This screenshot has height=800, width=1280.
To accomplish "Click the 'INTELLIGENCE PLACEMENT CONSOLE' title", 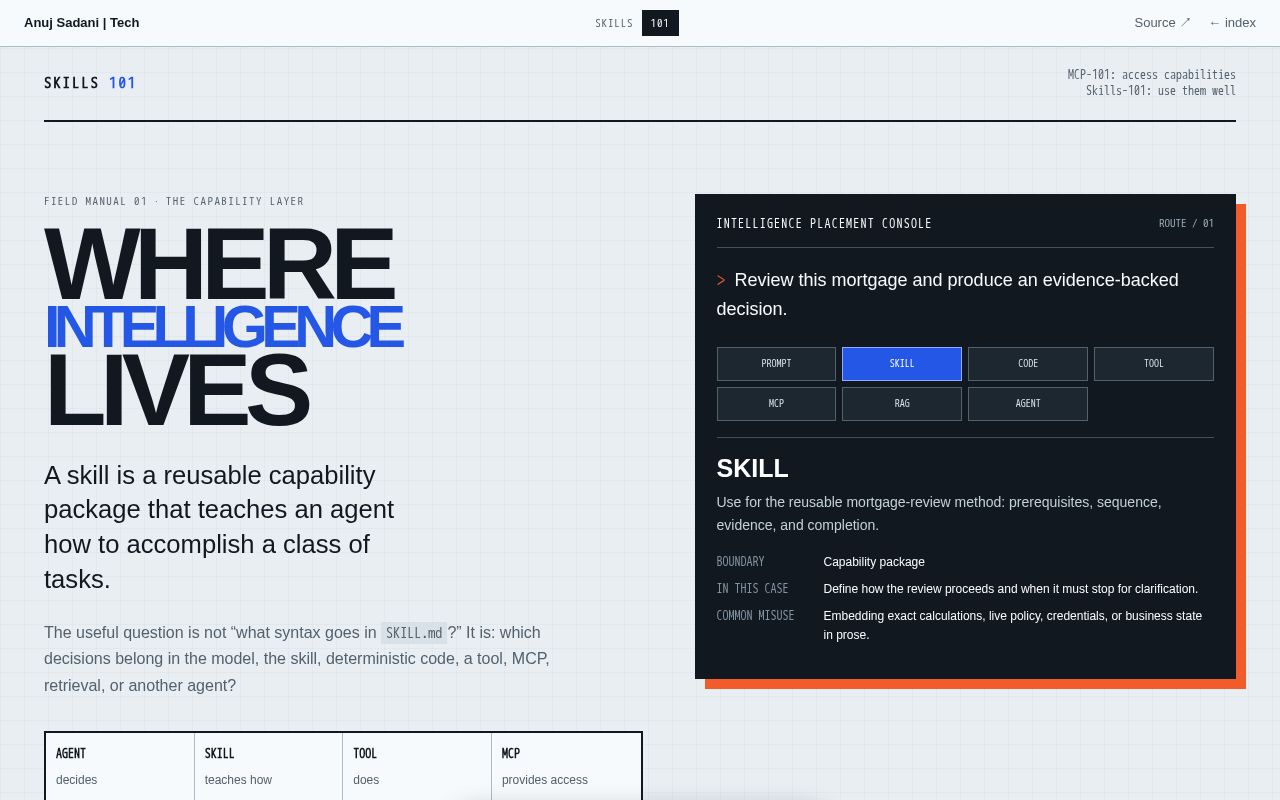I will 824,224.
